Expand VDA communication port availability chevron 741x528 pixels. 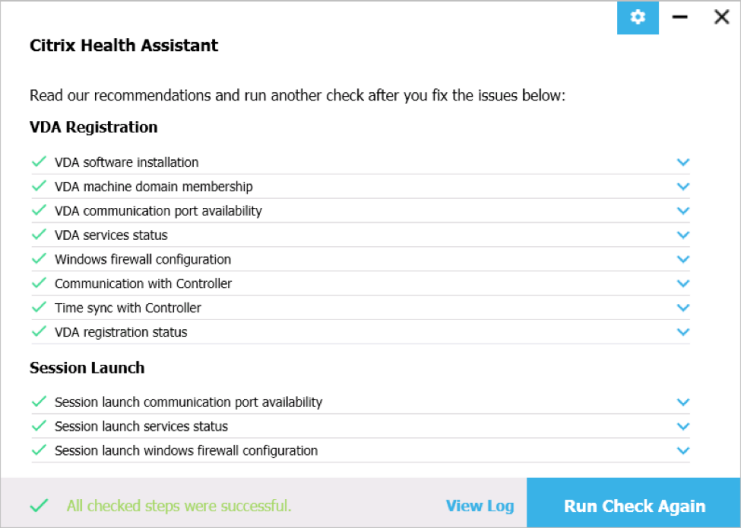[683, 211]
